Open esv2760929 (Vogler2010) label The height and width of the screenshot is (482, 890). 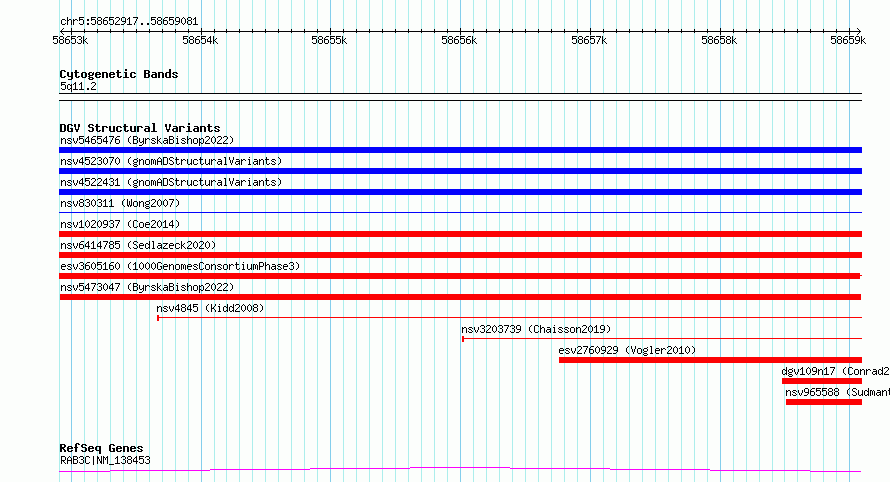[627, 350]
